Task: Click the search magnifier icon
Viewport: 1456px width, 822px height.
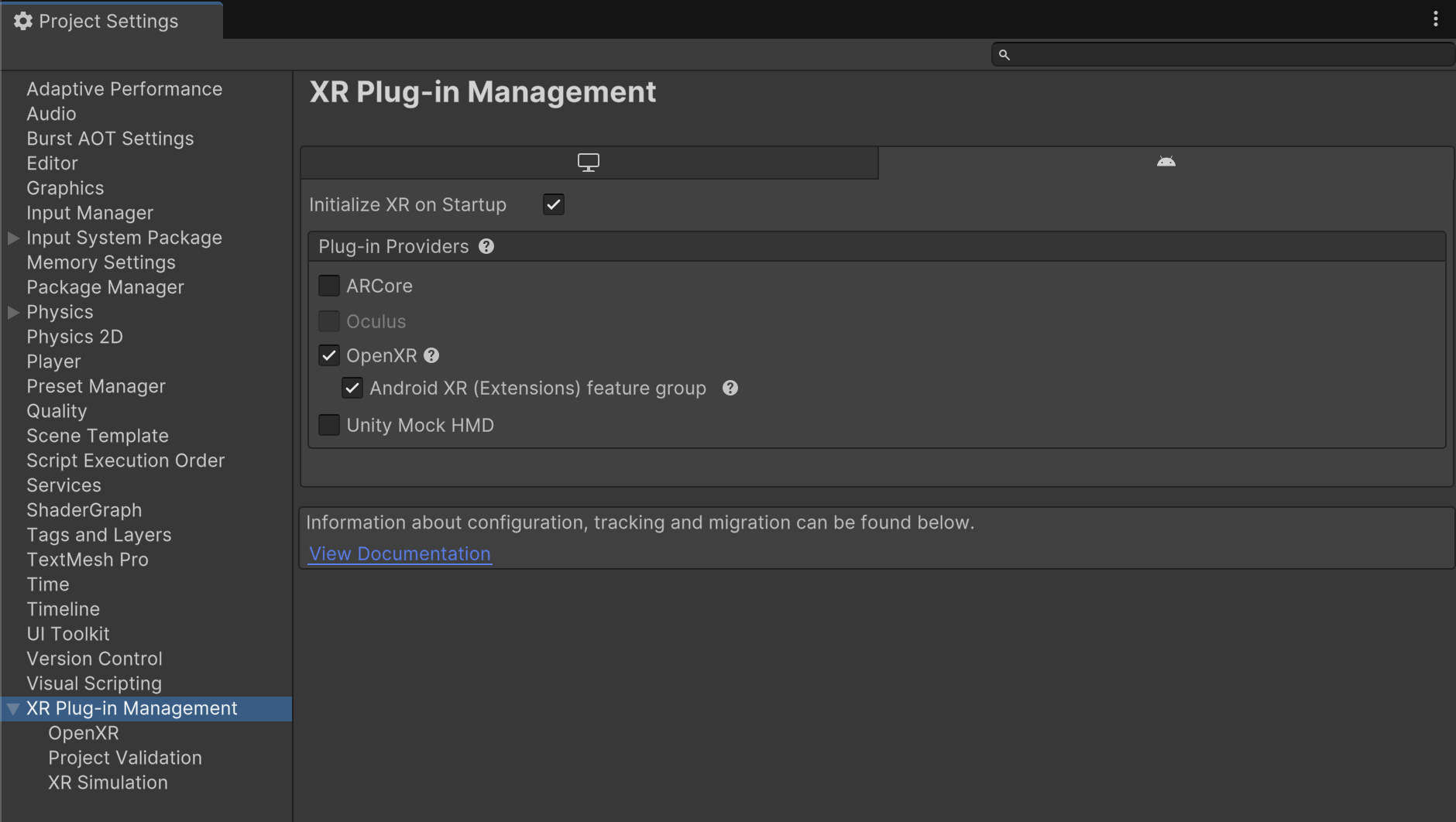Action: [1005, 54]
